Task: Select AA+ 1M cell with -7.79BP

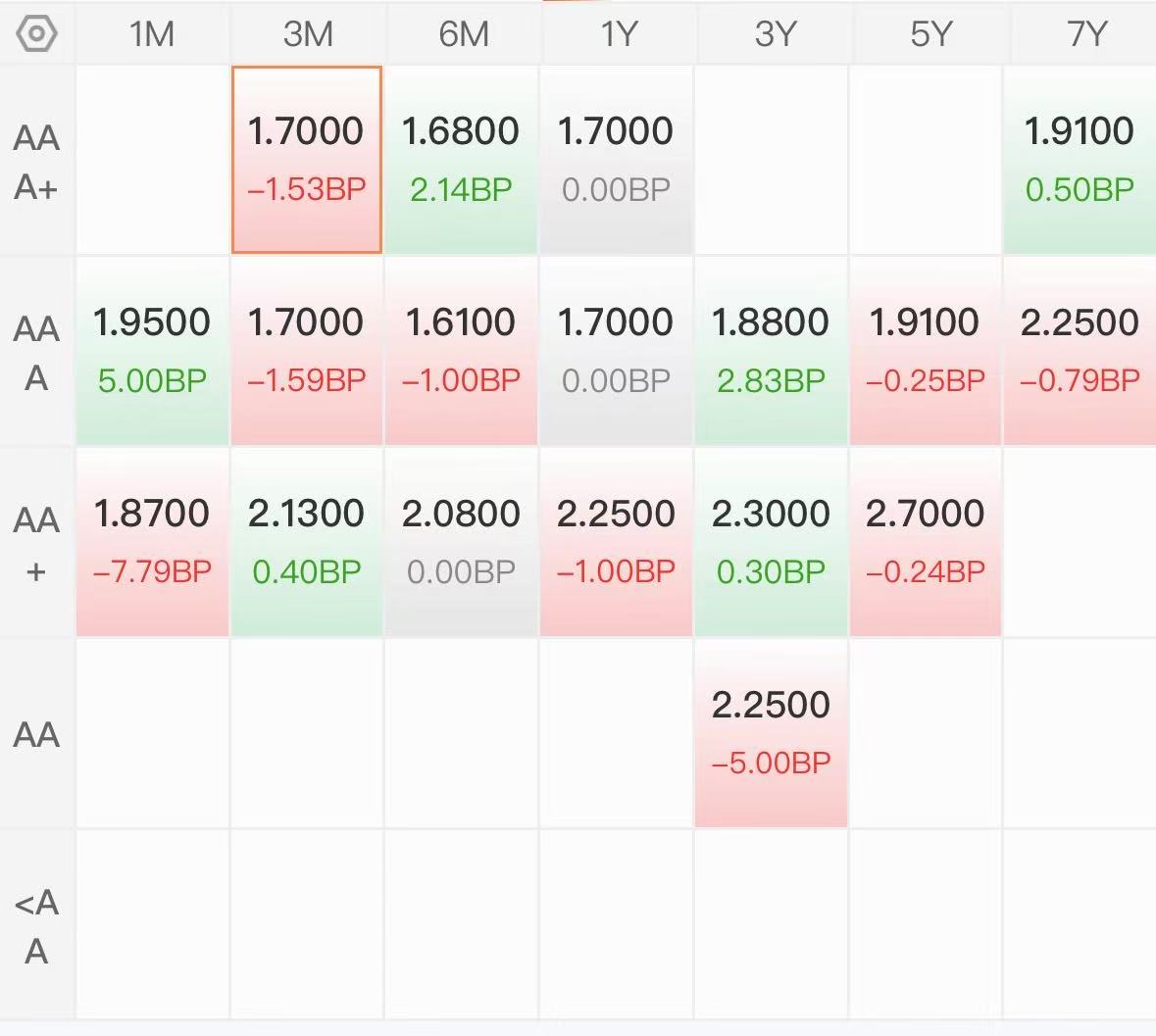Action: pos(152,542)
